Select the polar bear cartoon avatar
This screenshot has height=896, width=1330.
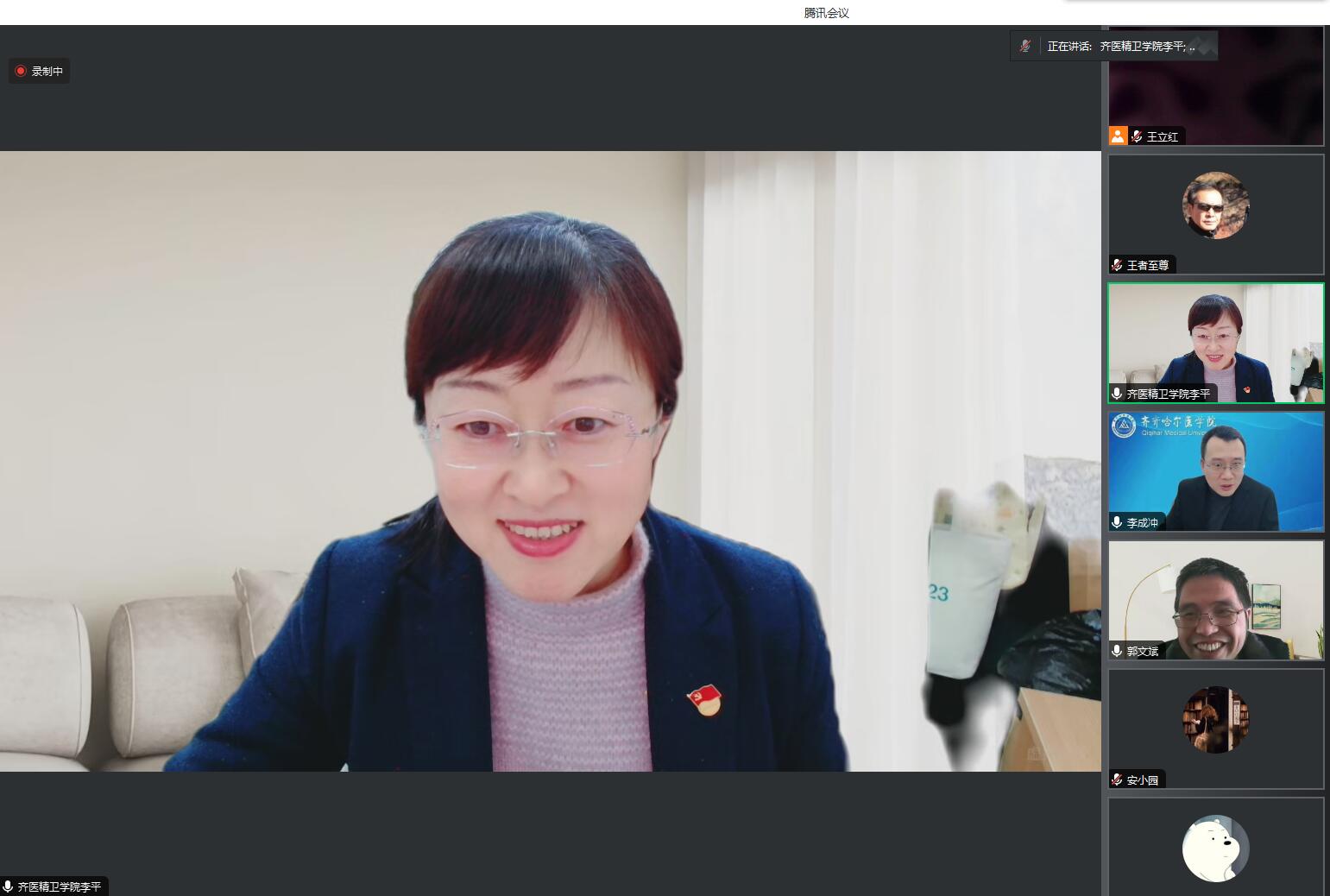pyautogui.click(x=1215, y=848)
